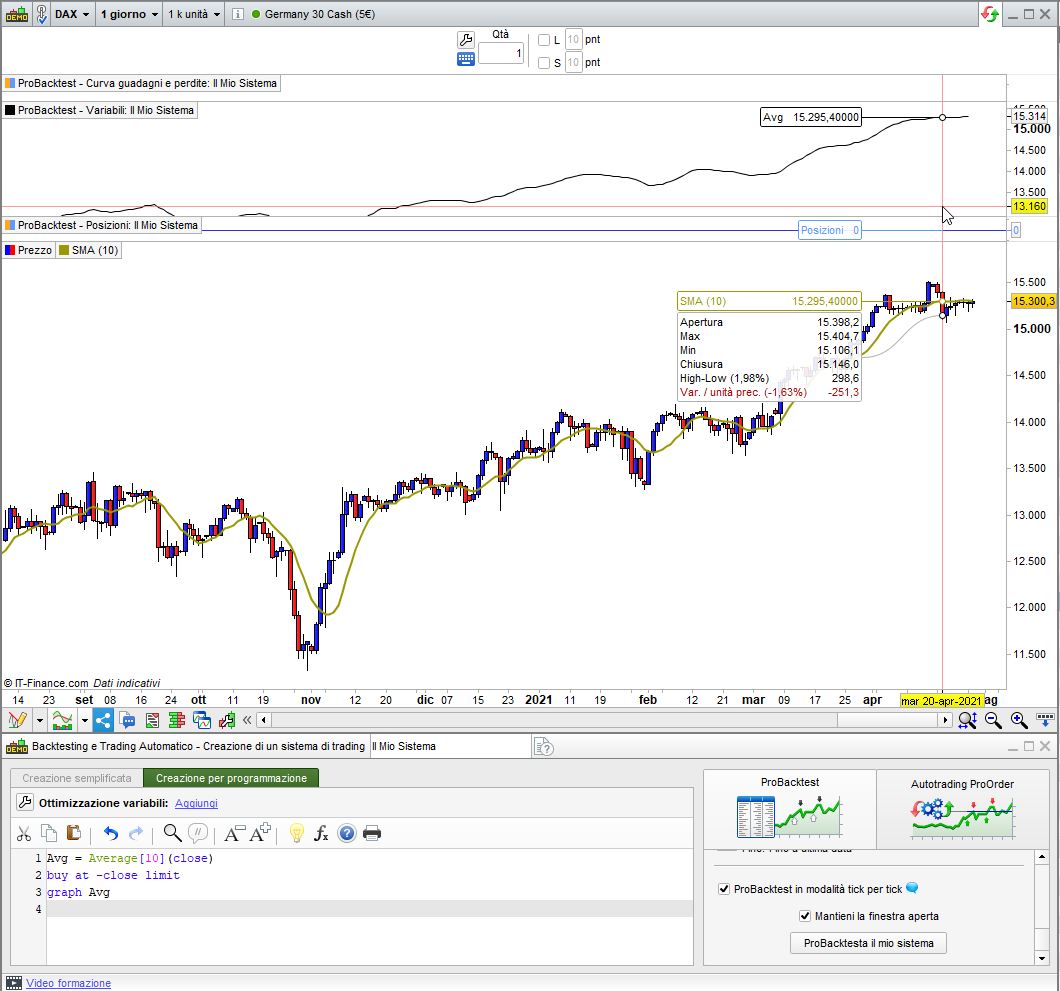Enable the L limit checkbox
Screen dimensions: 1060x991
click(544, 40)
